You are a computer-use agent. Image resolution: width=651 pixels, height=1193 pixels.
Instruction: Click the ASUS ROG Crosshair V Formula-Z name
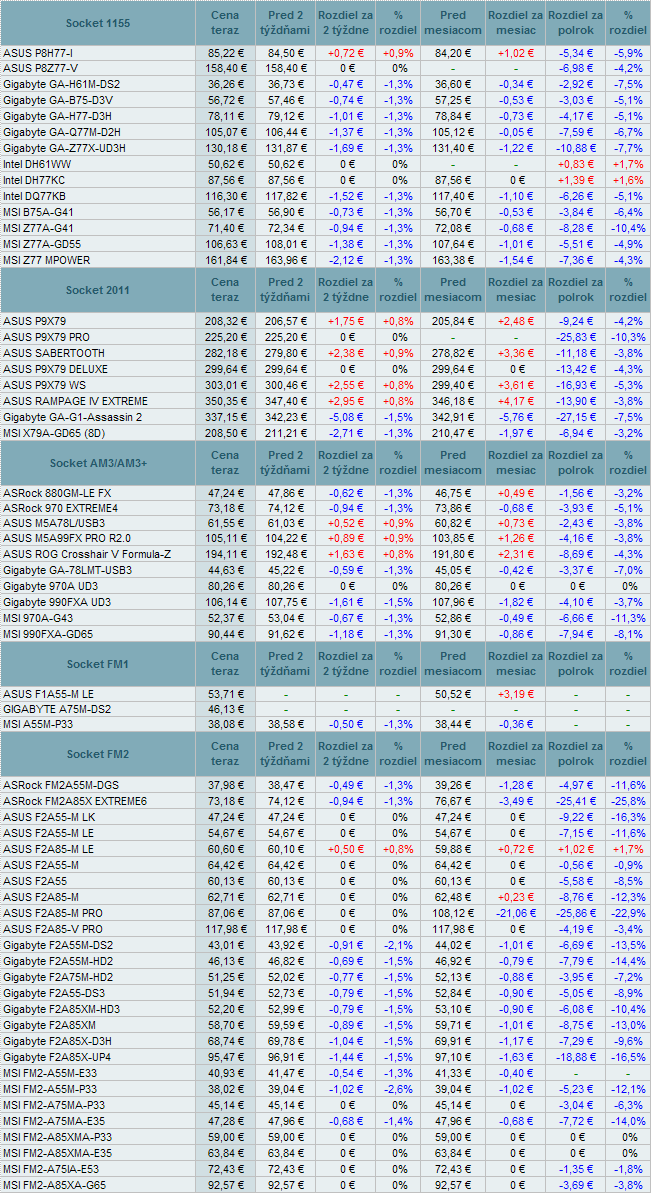pos(87,554)
